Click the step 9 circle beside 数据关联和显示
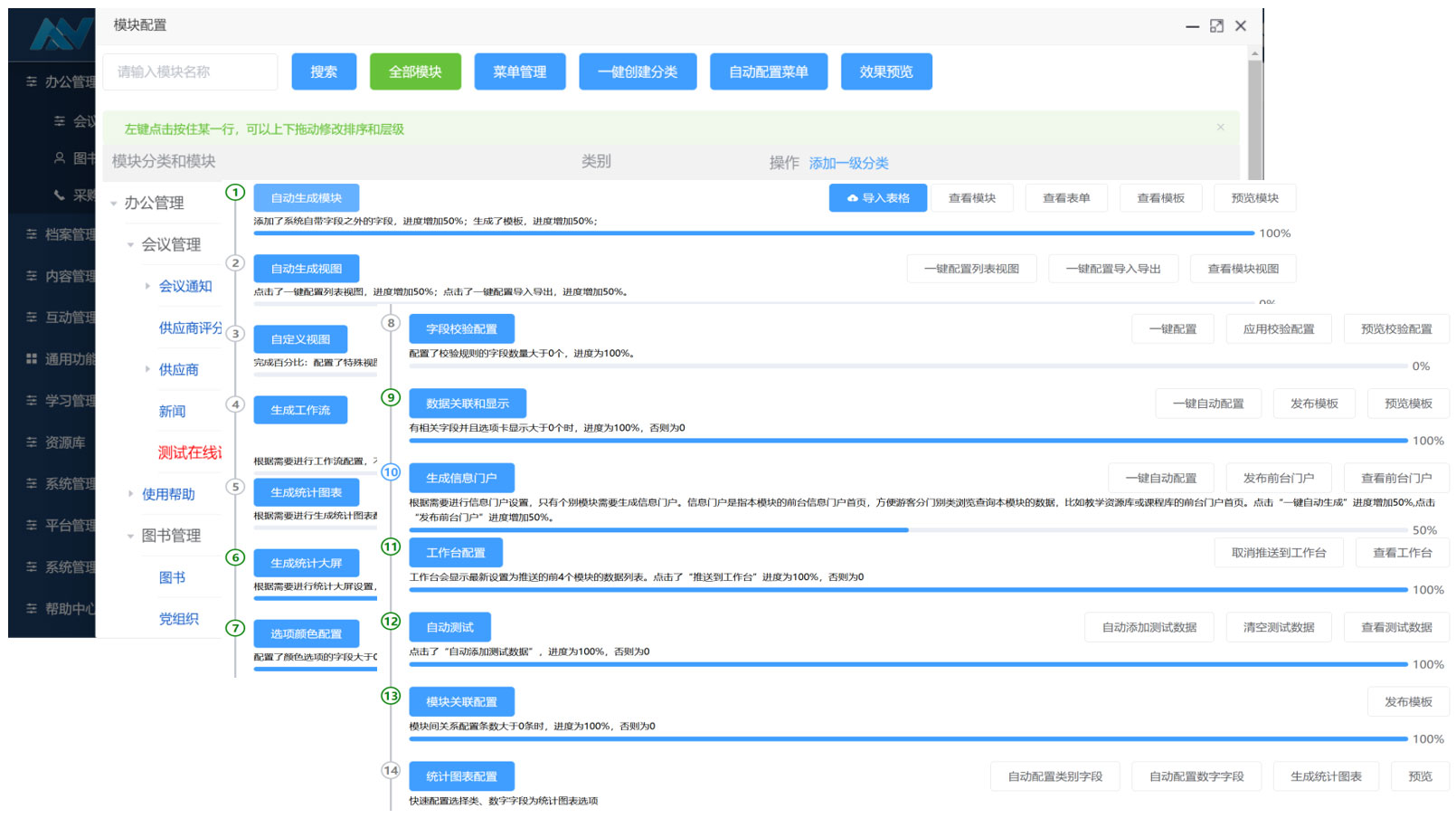Viewport: 1456px width, 818px height. point(391,397)
